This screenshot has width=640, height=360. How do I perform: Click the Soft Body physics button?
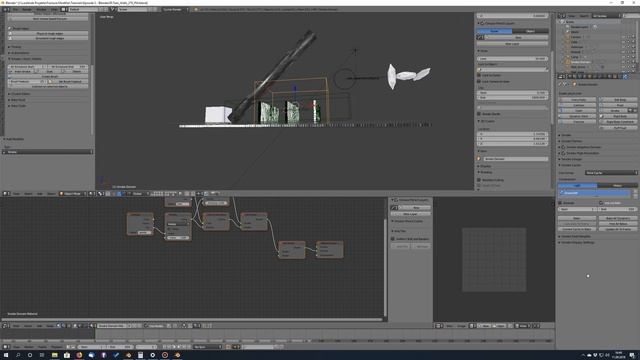619,100
